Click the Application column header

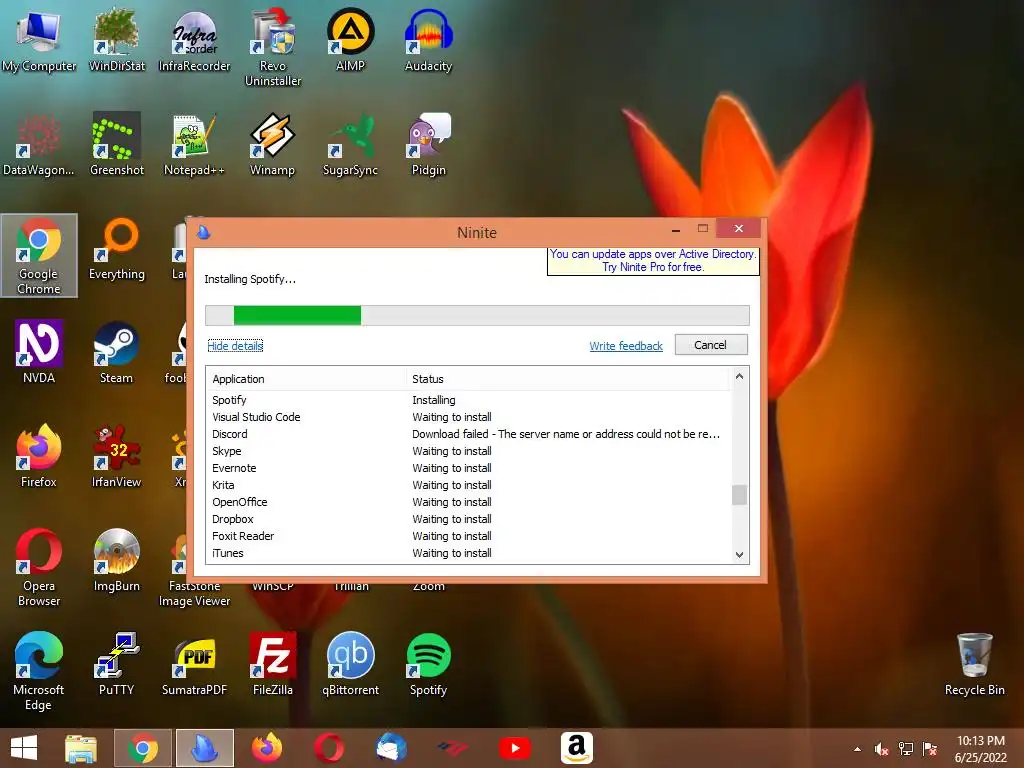(x=306, y=379)
